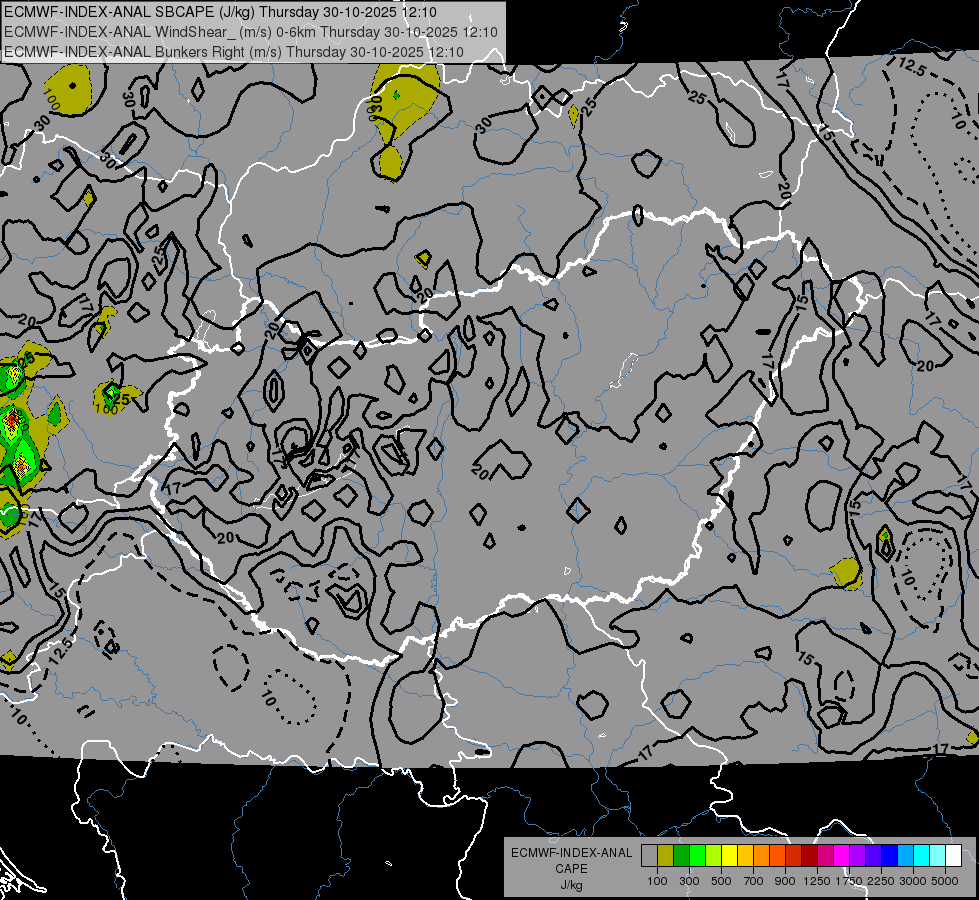Screen dimensions: 979x900
Task: Click the CAPE label in colour legend
Action: pyautogui.click(x=571, y=869)
